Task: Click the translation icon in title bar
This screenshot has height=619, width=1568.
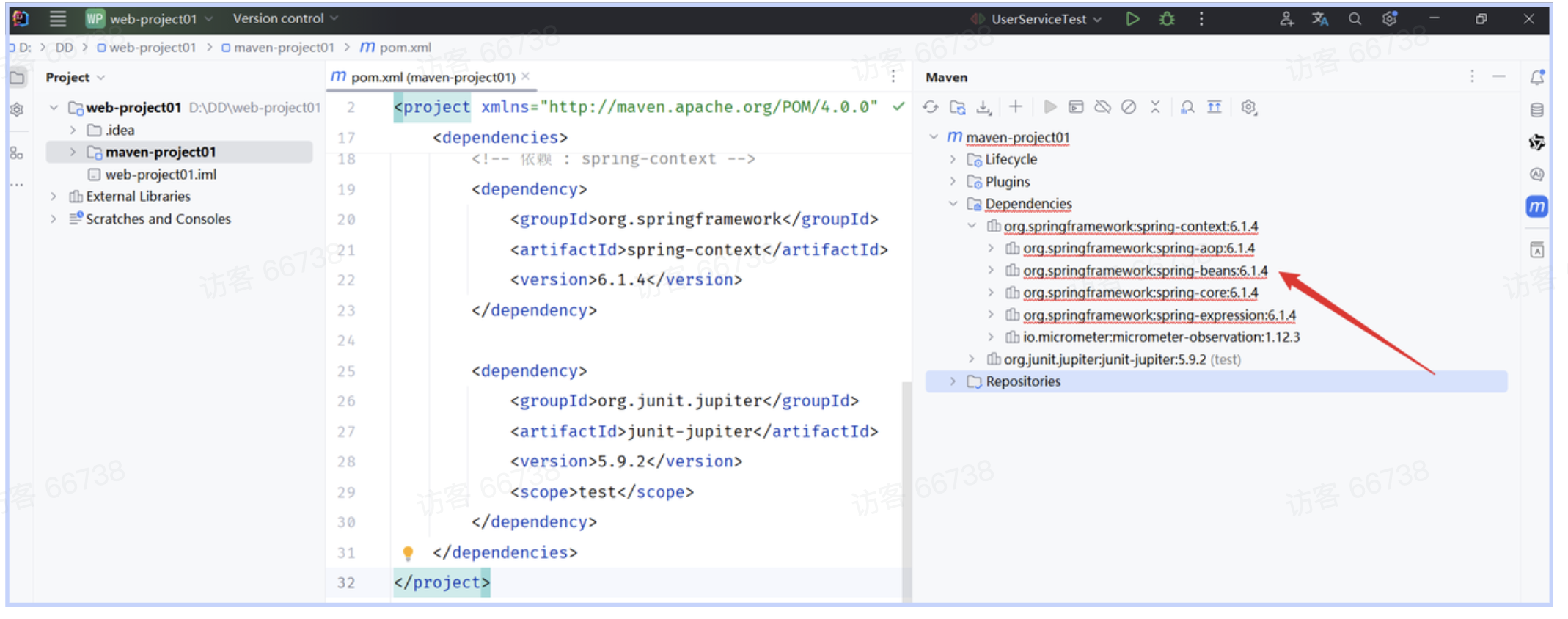Action: (1320, 19)
